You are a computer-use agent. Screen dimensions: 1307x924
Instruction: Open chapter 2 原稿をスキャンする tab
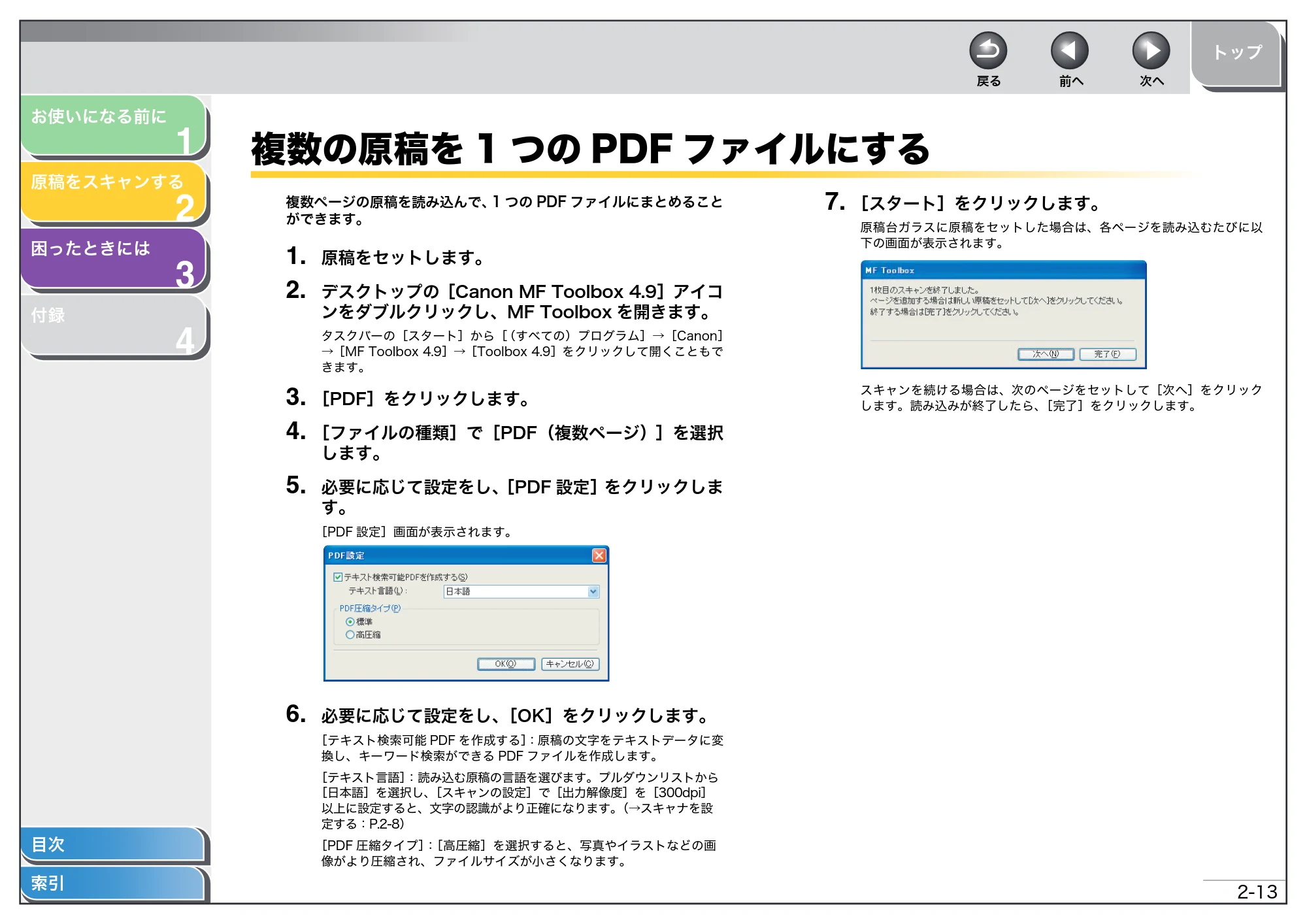tap(114, 192)
